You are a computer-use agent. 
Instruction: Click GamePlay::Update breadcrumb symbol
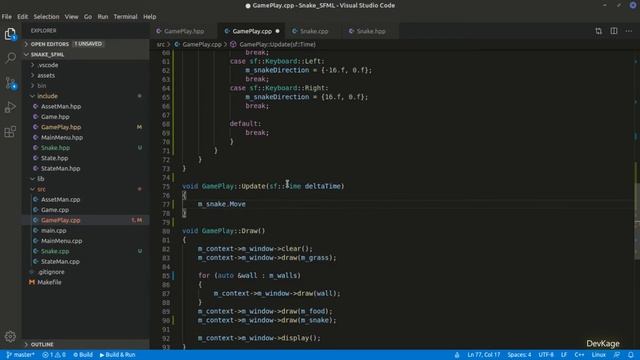277,44
